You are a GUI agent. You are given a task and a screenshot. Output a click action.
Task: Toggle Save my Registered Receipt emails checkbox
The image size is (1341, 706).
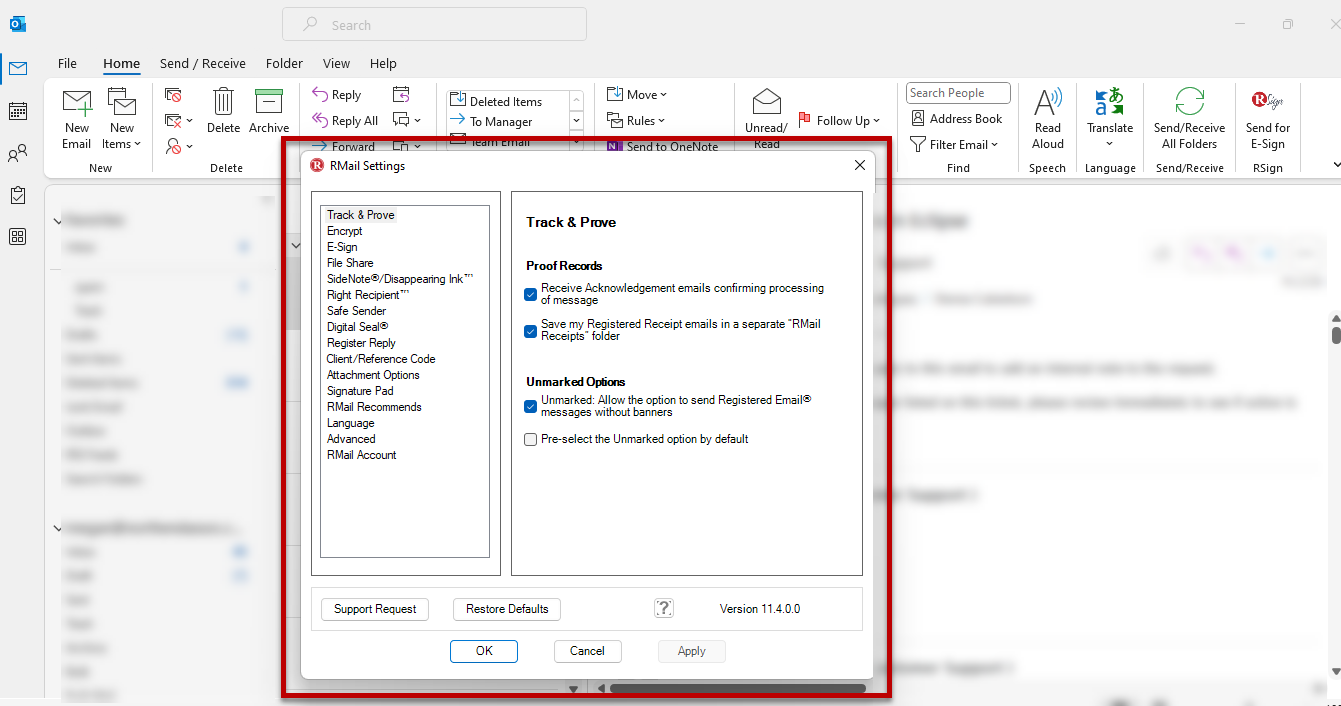tap(531, 331)
